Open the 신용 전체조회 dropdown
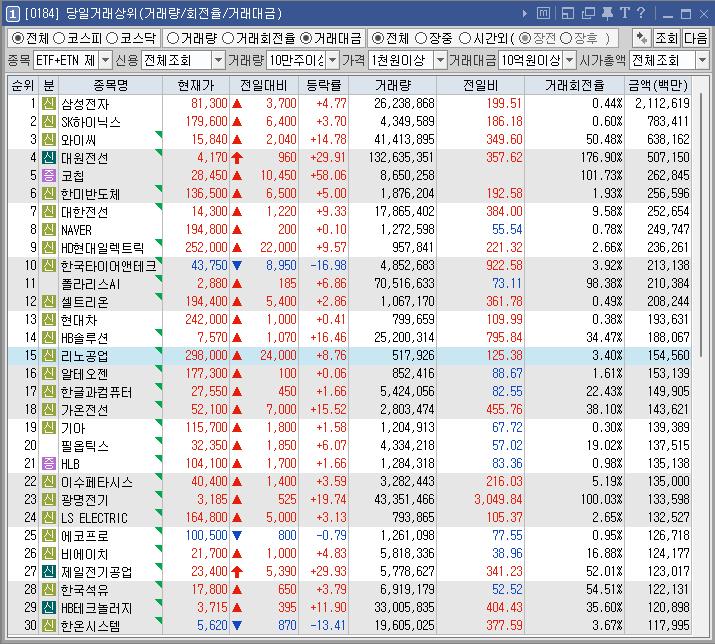Viewport: 715px width, 644px height. coord(218,60)
